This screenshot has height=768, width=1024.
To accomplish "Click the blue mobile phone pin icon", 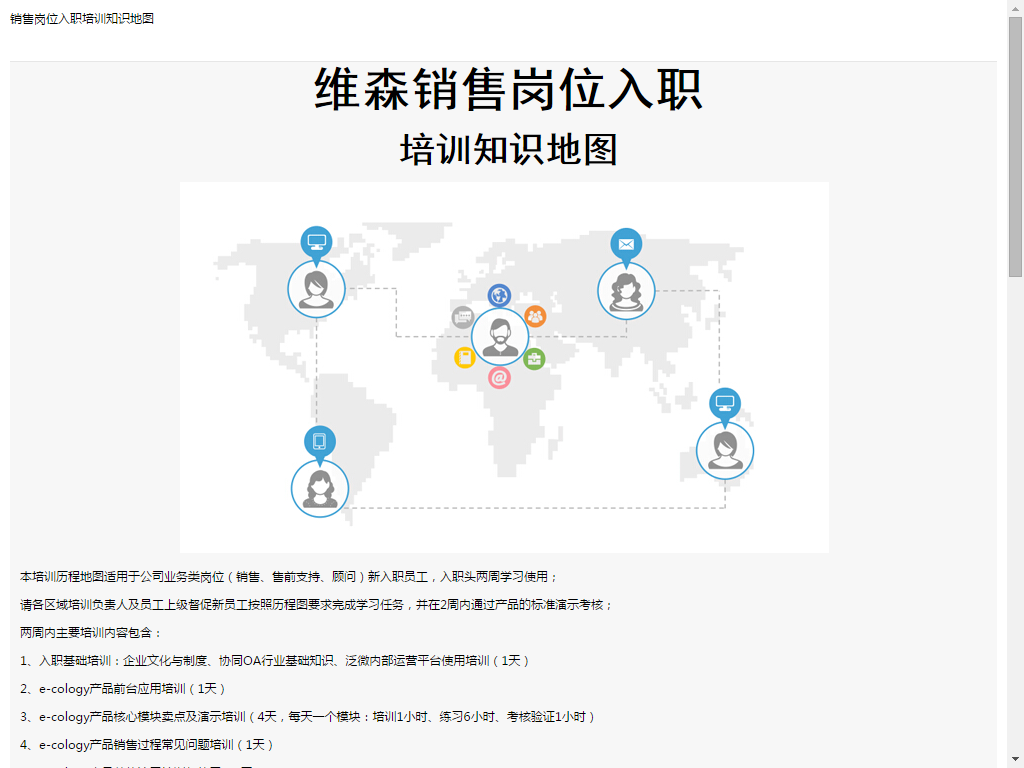I will tap(319, 441).
